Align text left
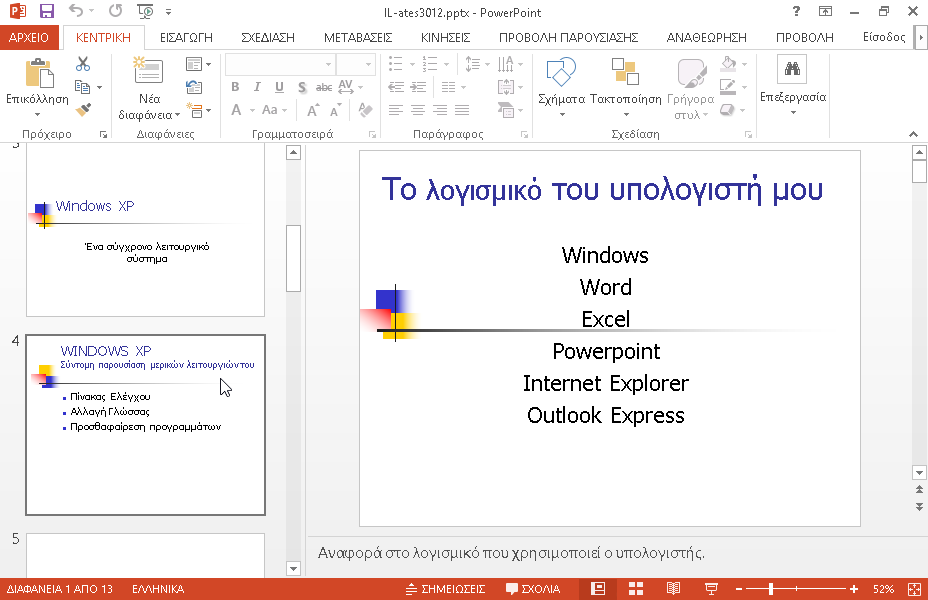 396,110
